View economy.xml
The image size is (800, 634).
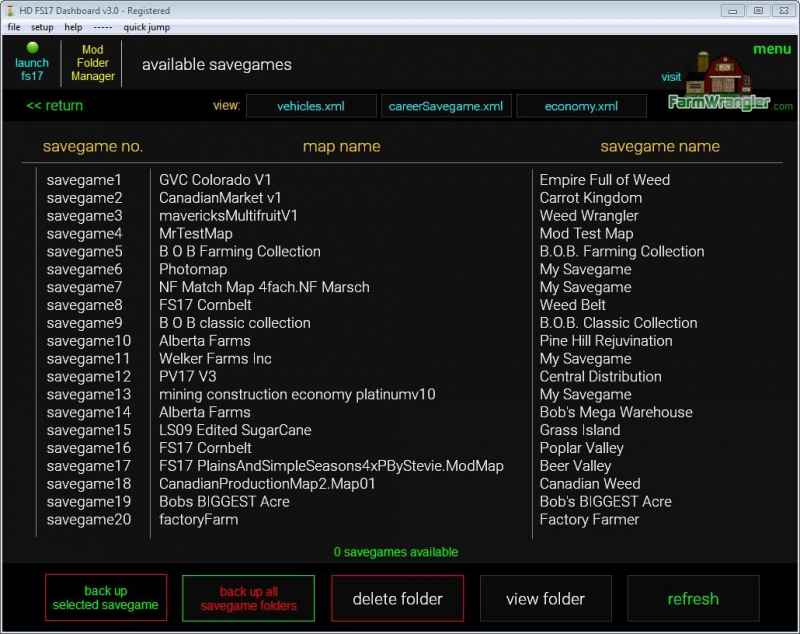click(x=581, y=106)
